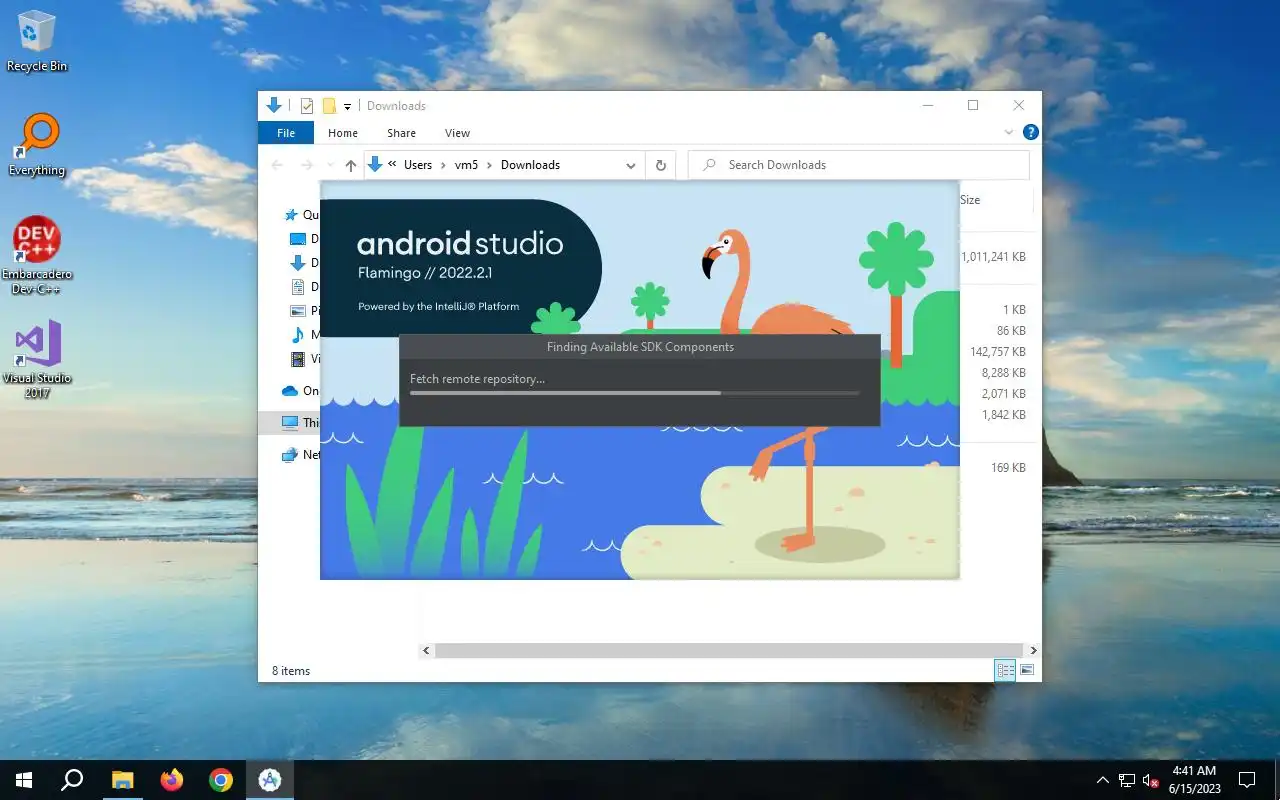Open Explorer Help question mark icon
Image resolution: width=1280 pixels, height=800 pixels.
[1030, 132]
